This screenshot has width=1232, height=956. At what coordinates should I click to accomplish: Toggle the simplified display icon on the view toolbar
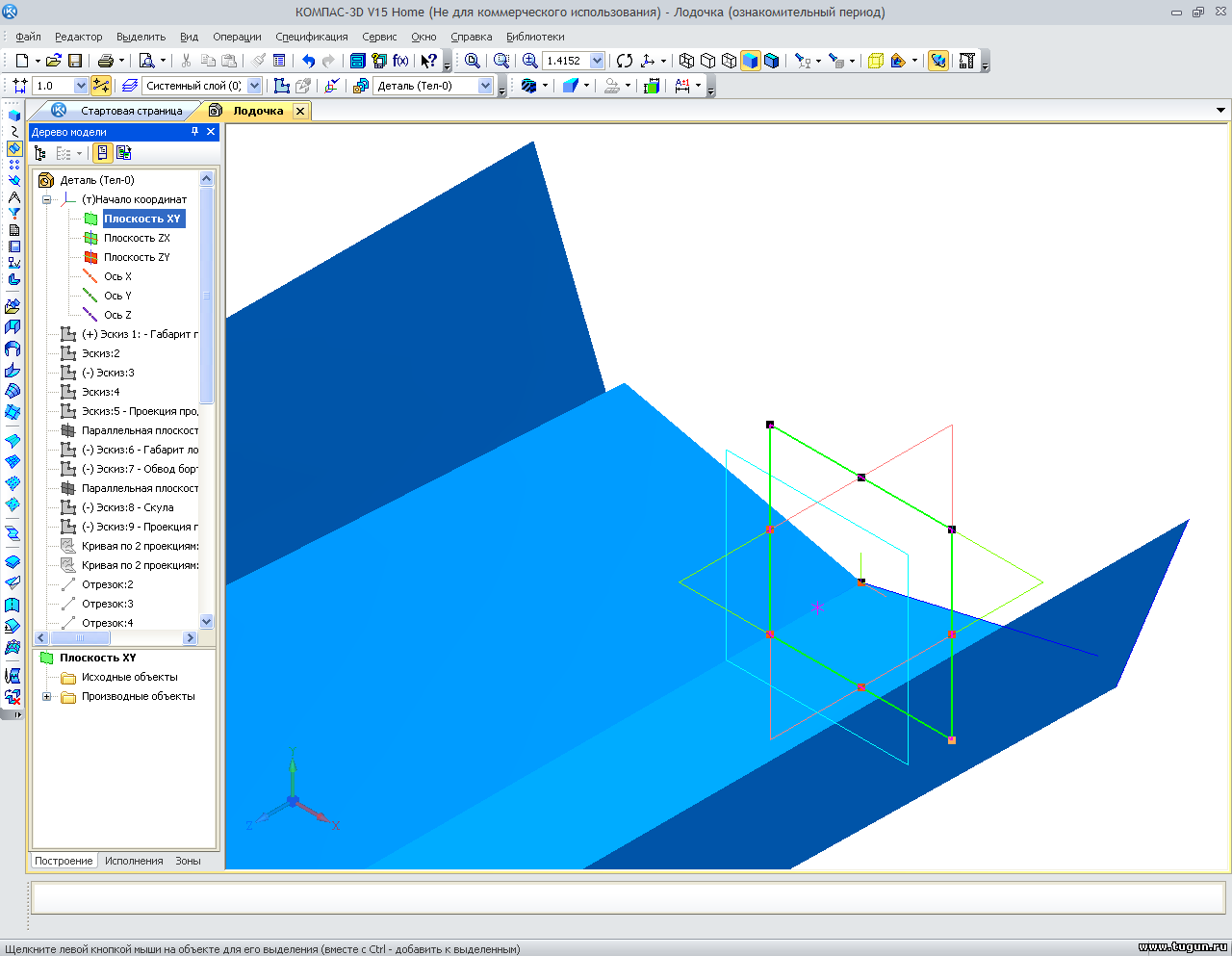click(x=938, y=61)
